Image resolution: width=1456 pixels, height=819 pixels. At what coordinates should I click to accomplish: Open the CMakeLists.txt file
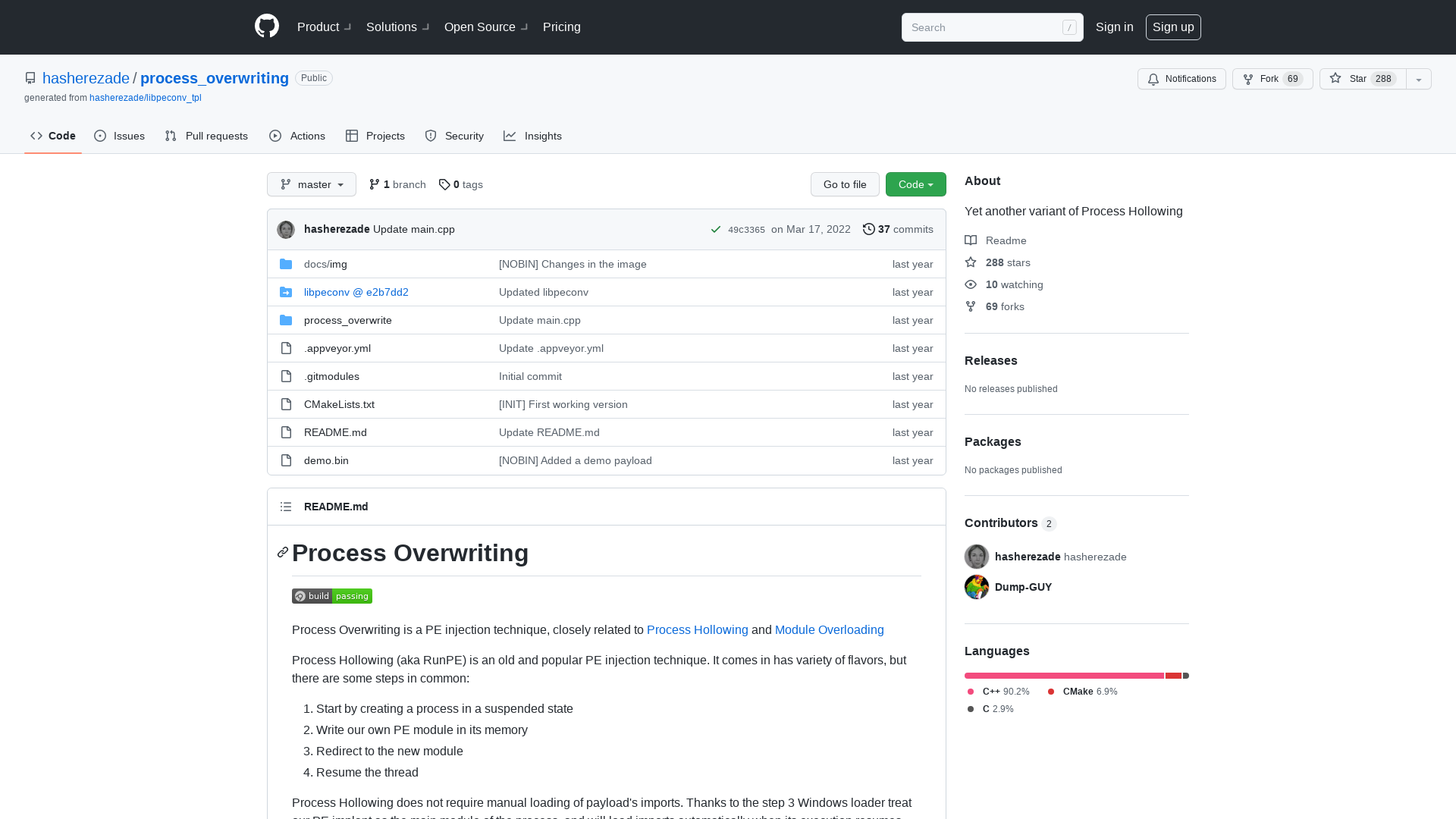[339, 404]
